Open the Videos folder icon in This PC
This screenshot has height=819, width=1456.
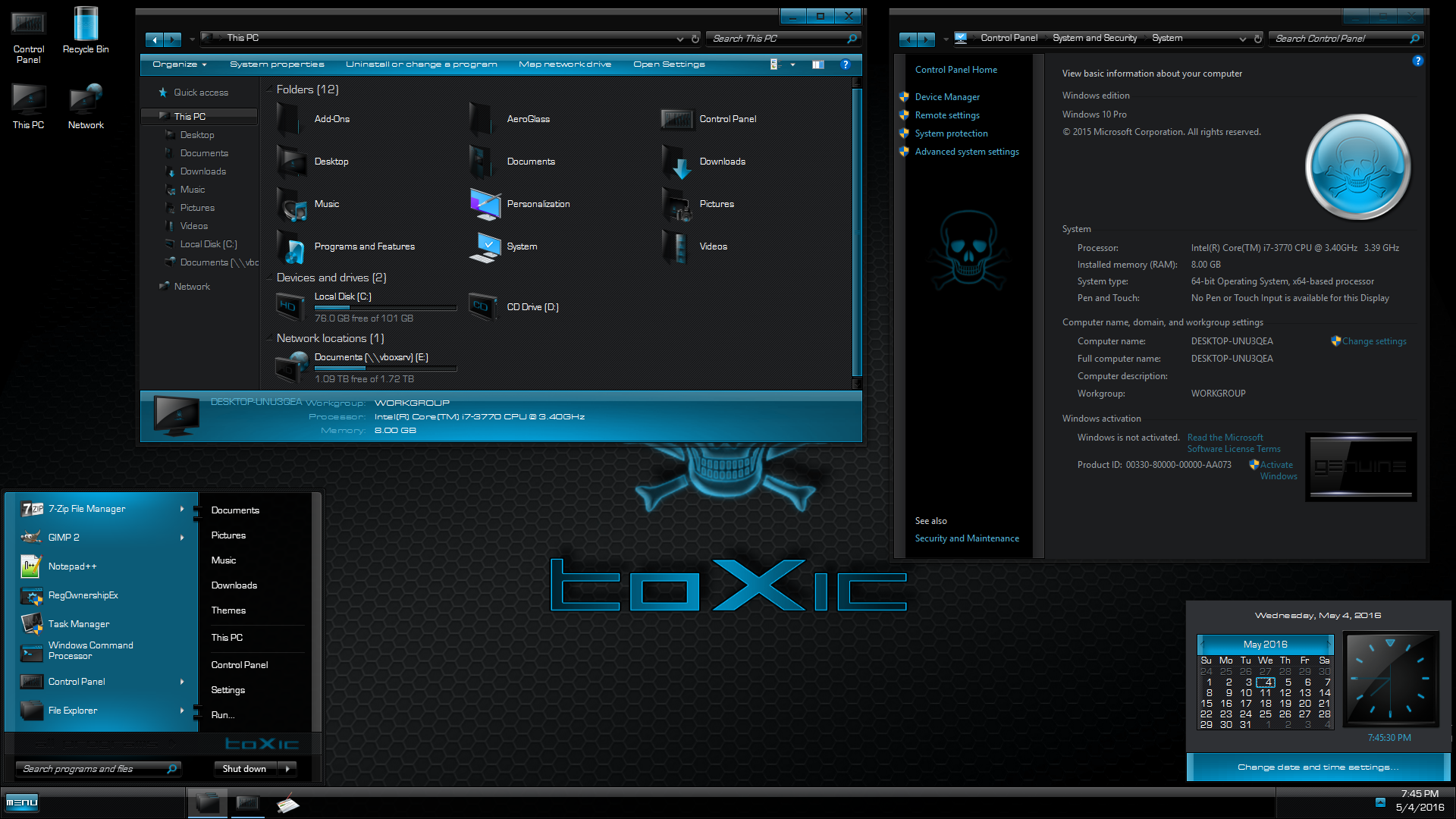(x=675, y=246)
